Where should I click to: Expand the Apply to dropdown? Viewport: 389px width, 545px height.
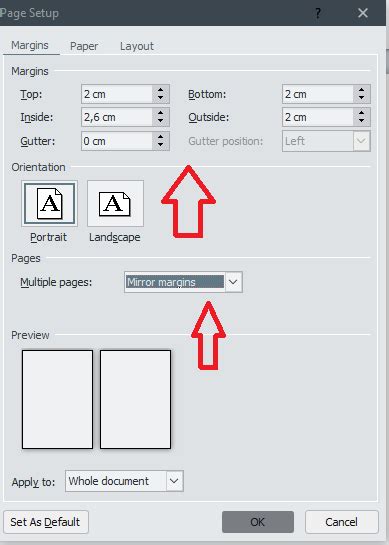point(174,481)
